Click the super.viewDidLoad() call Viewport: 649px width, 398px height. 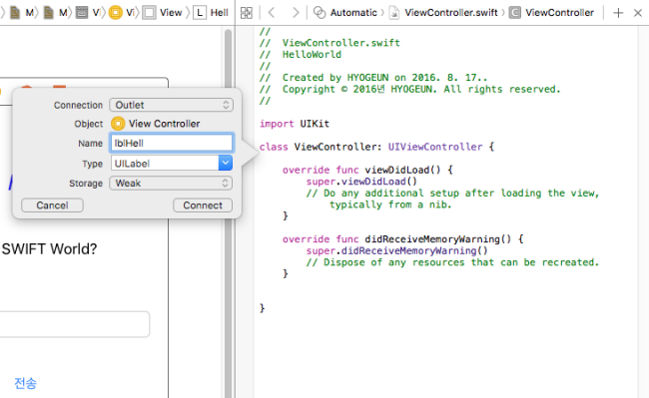point(361,182)
